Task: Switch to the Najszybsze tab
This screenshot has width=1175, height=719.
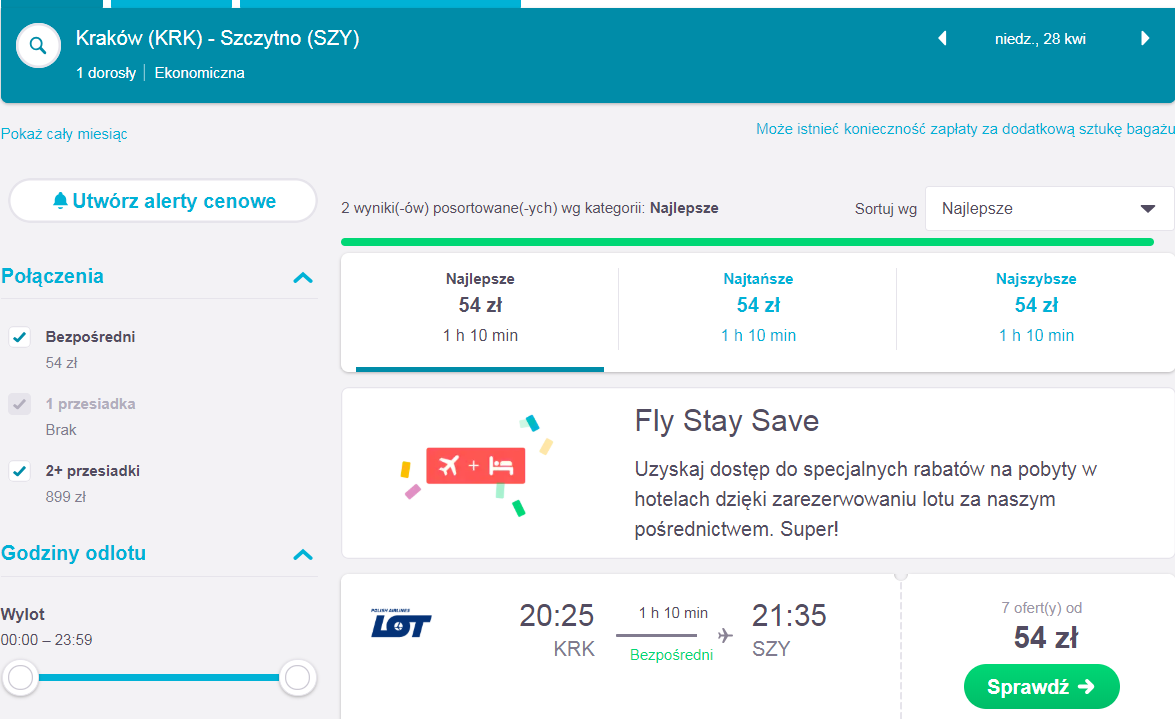Action: coord(1036,308)
